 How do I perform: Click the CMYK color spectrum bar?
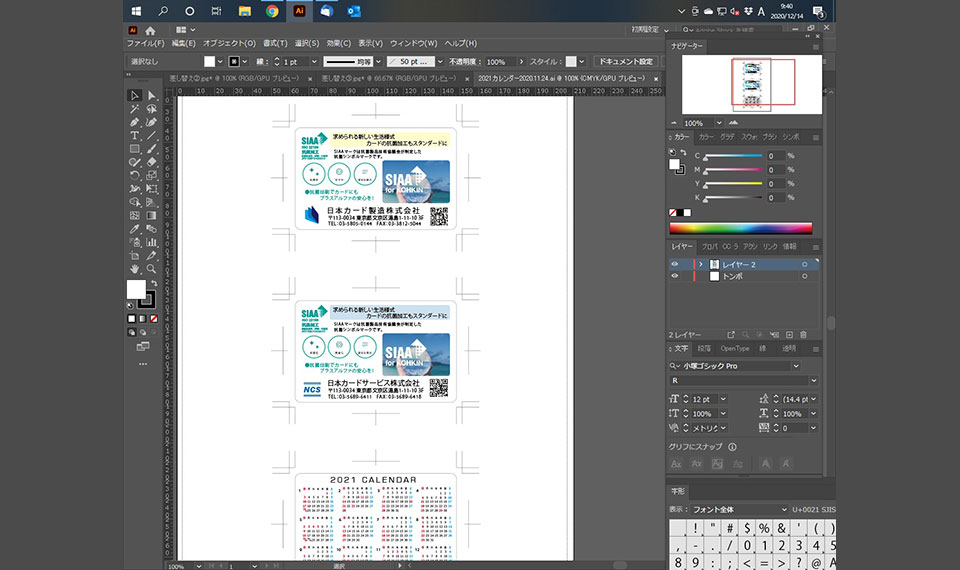click(740, 228)
